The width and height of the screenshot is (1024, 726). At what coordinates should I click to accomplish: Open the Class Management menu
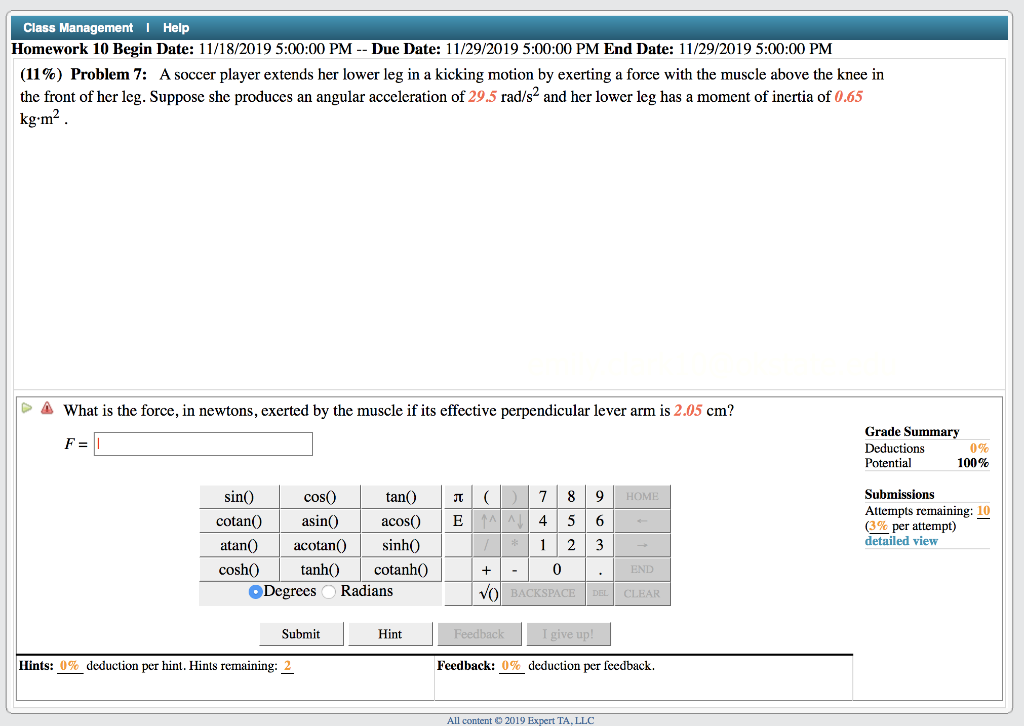pyautogui.click(x=78, y=27)
